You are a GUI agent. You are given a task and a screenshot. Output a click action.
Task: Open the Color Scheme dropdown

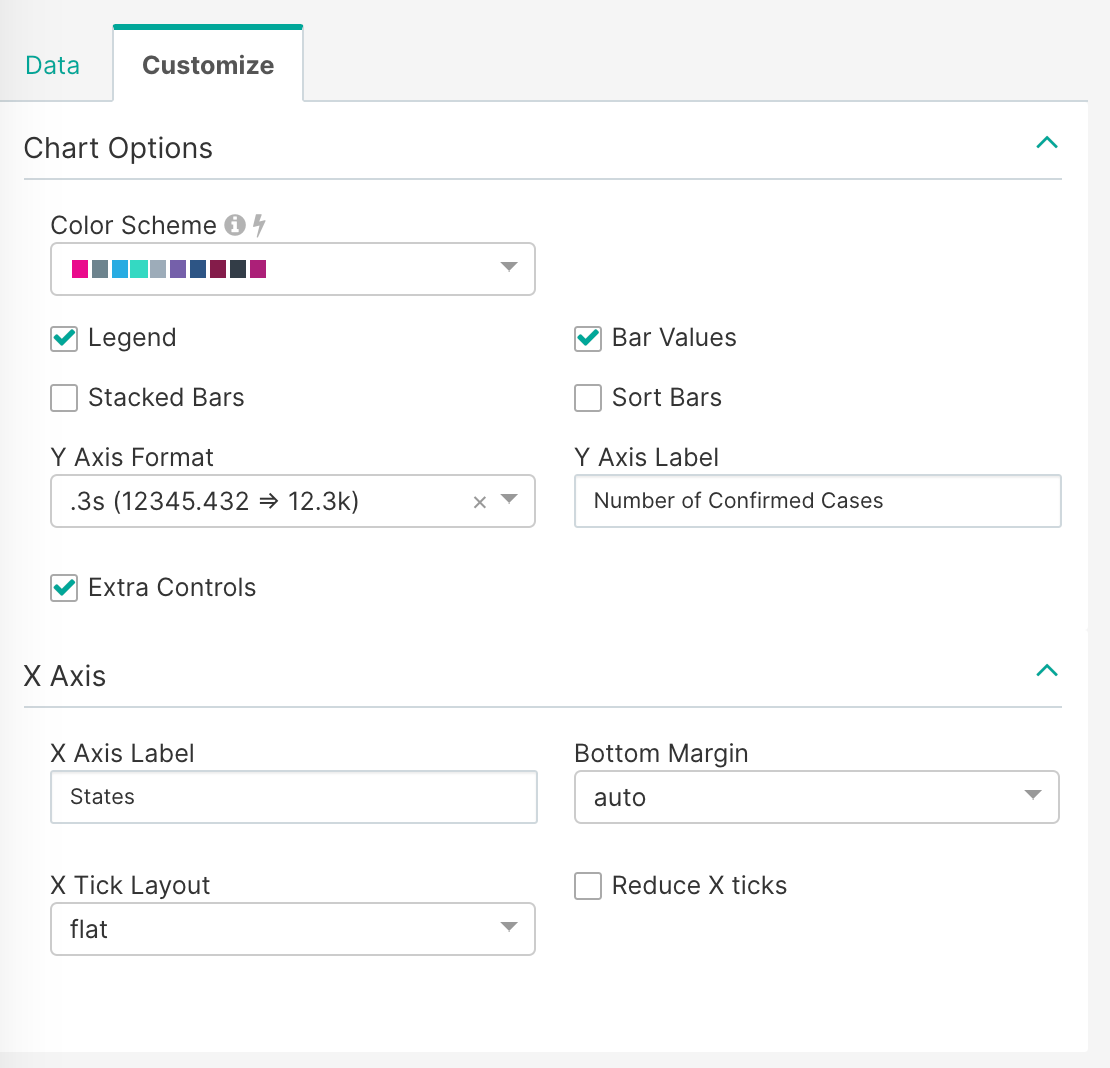pos(509,269)
